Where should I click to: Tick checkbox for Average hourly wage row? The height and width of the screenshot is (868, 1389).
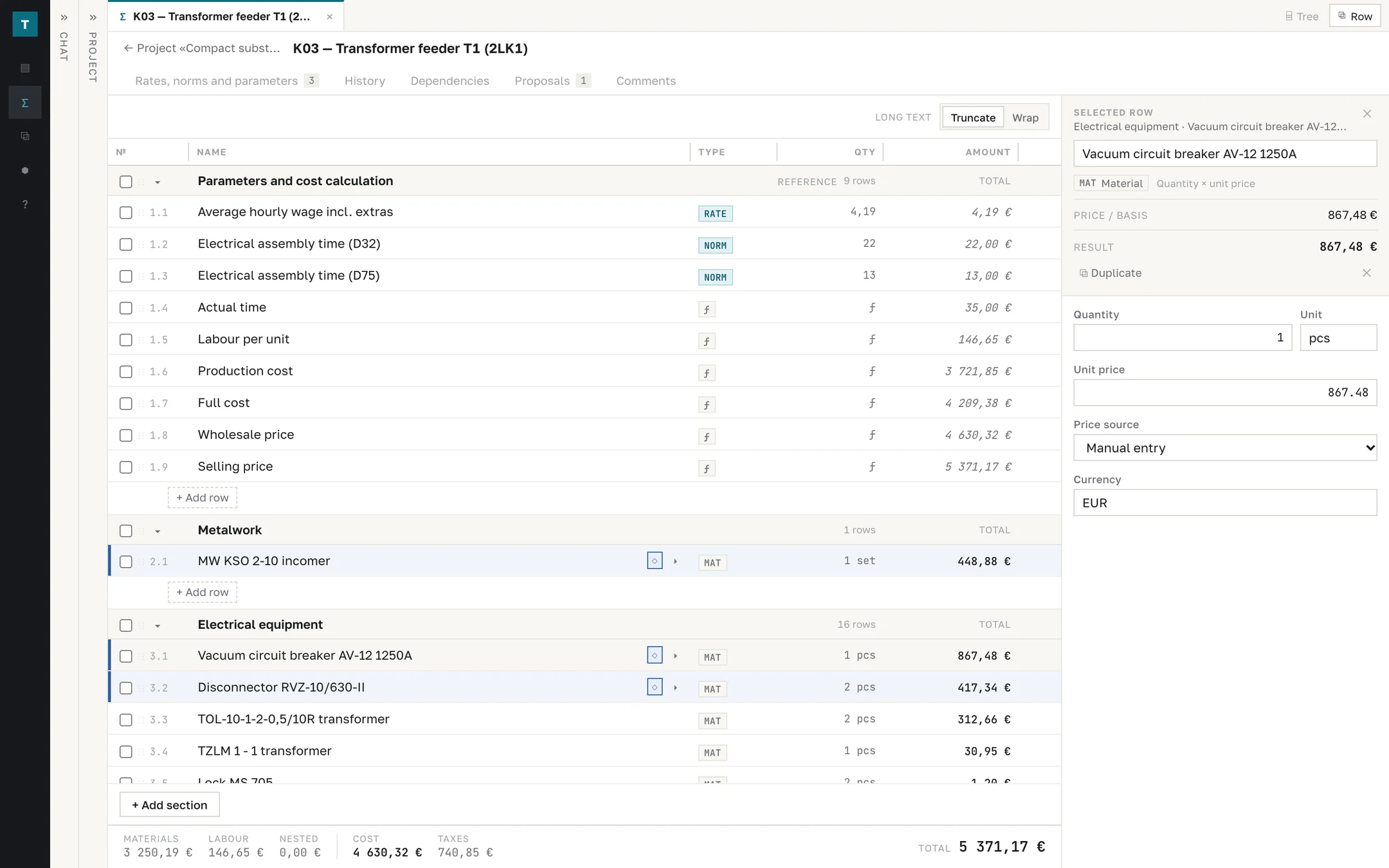point(126,213)
